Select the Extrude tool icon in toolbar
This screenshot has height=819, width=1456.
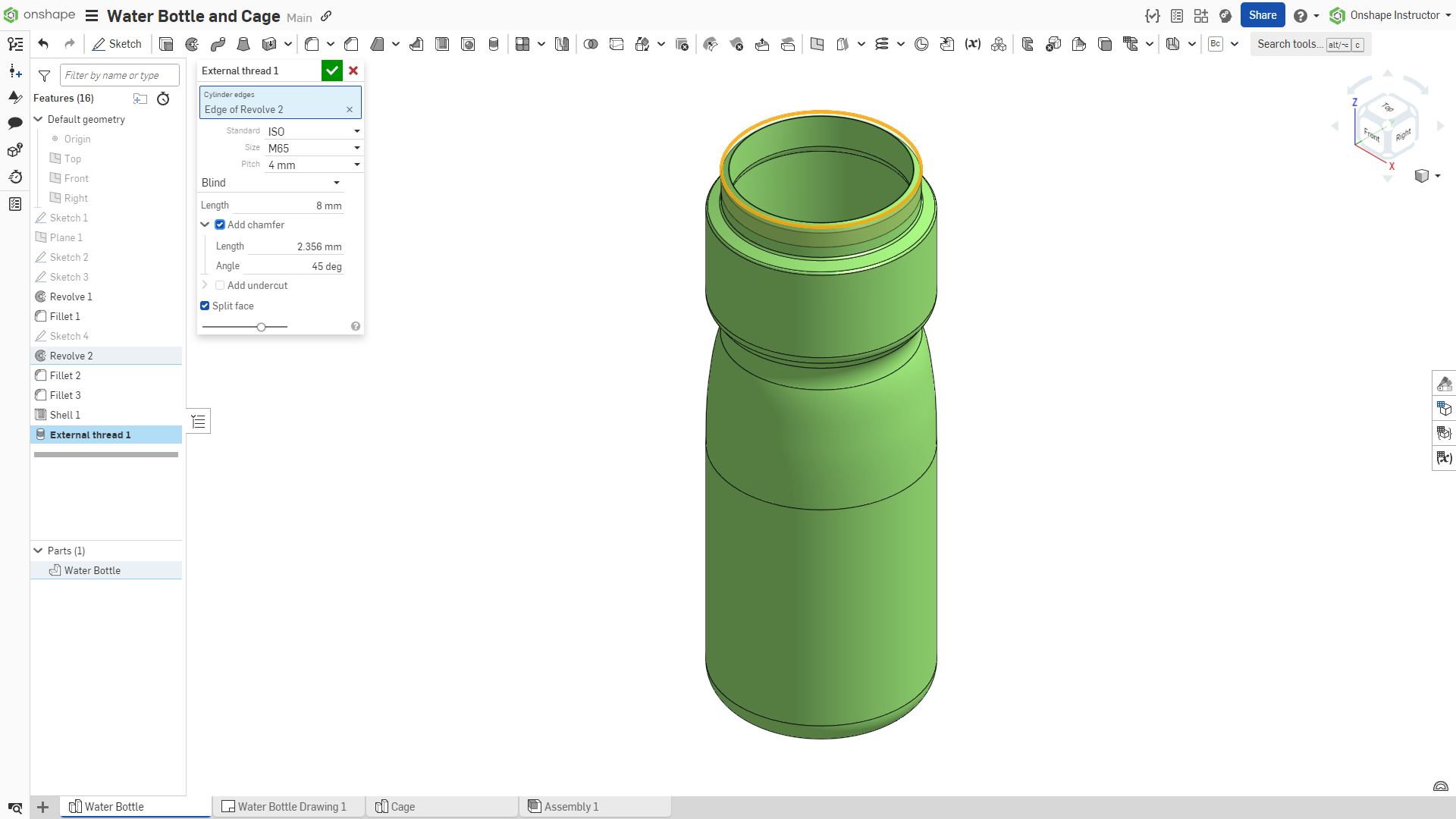coord(165,43)
